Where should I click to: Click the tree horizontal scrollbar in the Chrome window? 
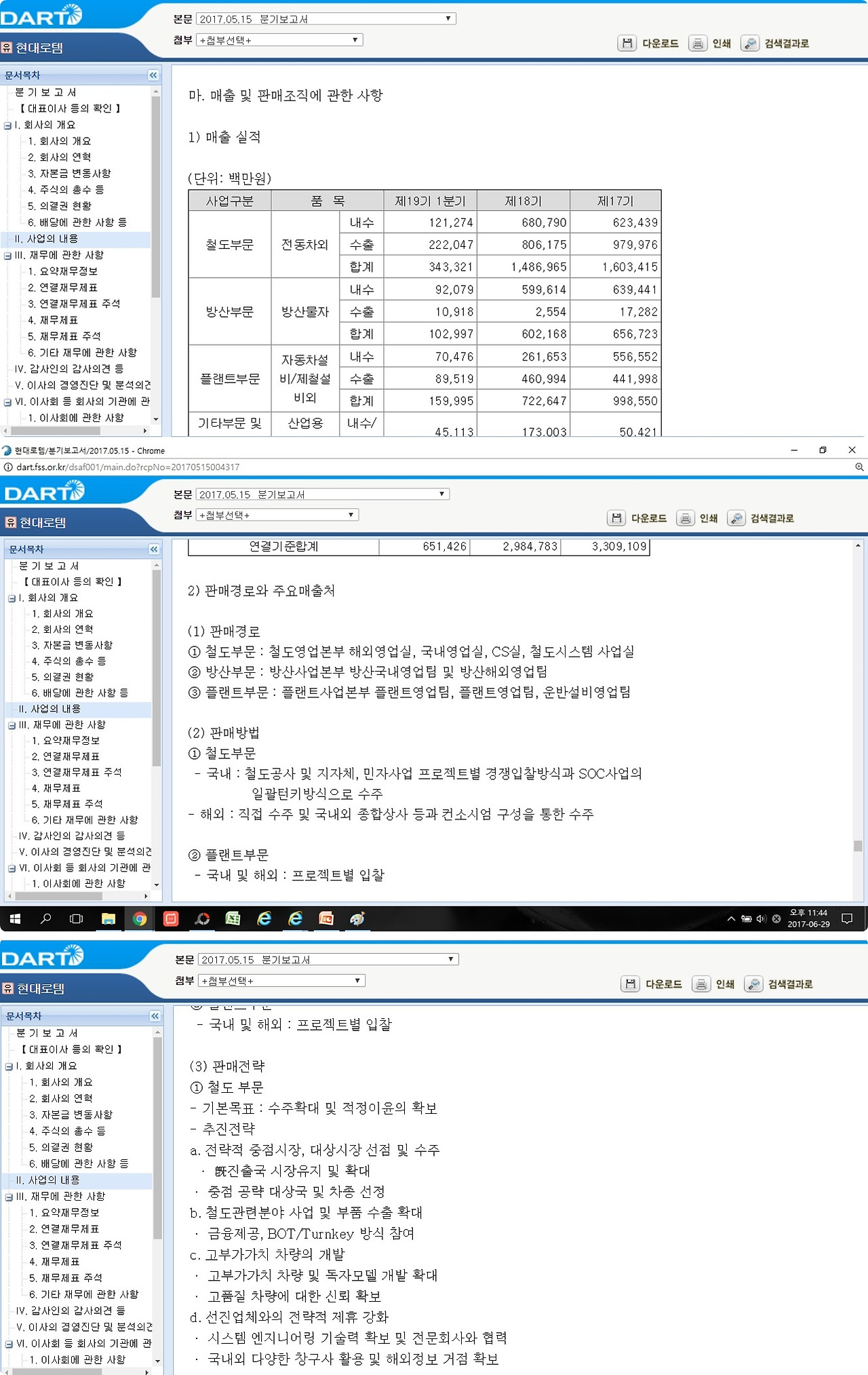58,896
